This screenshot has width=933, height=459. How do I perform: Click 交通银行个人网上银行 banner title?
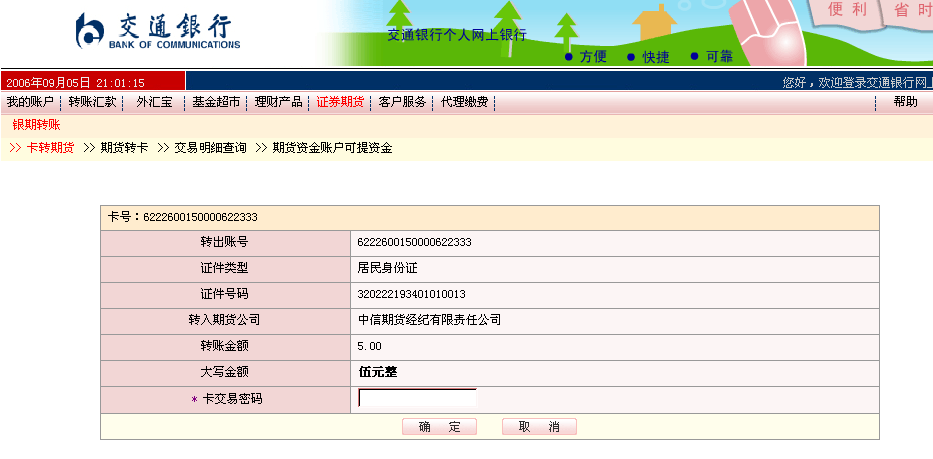pyautogui.click(x=457, y=35)
